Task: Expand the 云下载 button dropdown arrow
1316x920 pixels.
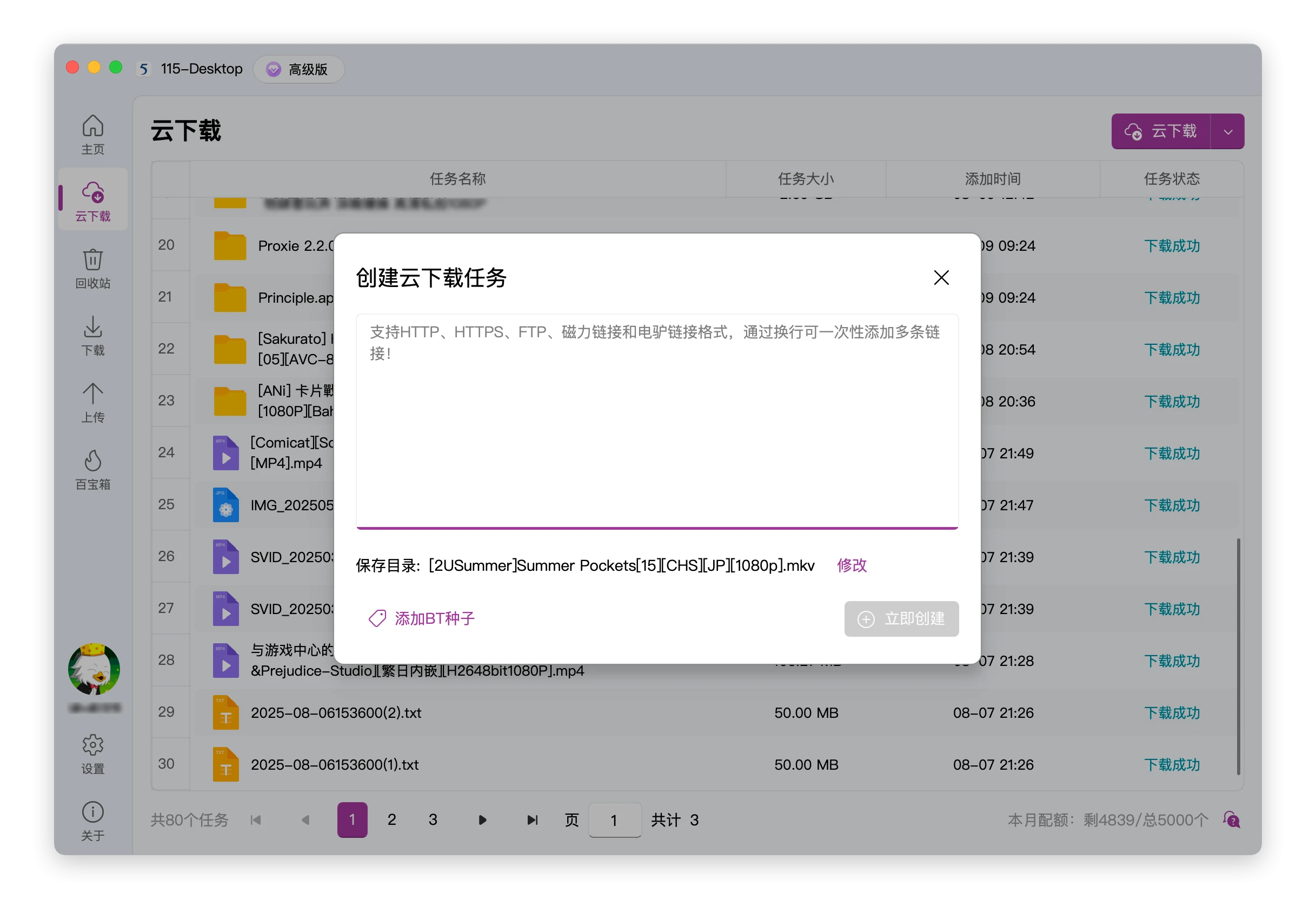Action: tap(1228, 132)
